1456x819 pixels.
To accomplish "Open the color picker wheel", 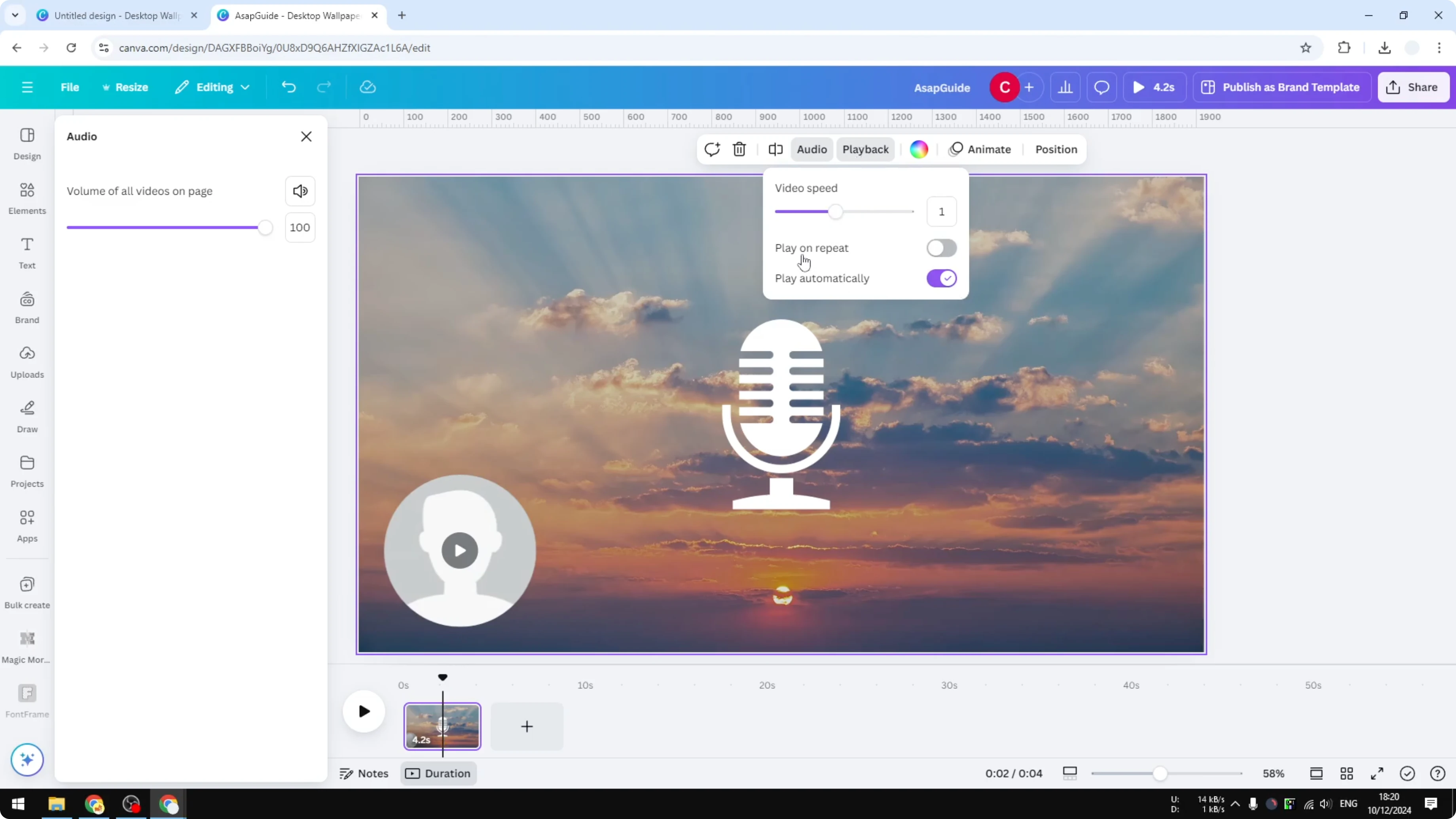I will [918, 149].
